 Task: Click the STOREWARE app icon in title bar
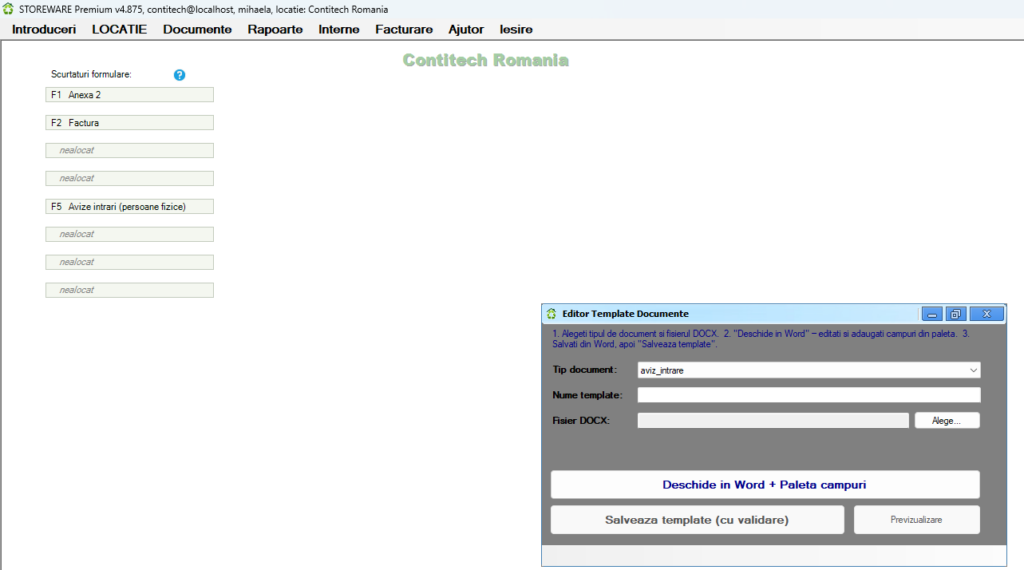[x=8, y=9]
